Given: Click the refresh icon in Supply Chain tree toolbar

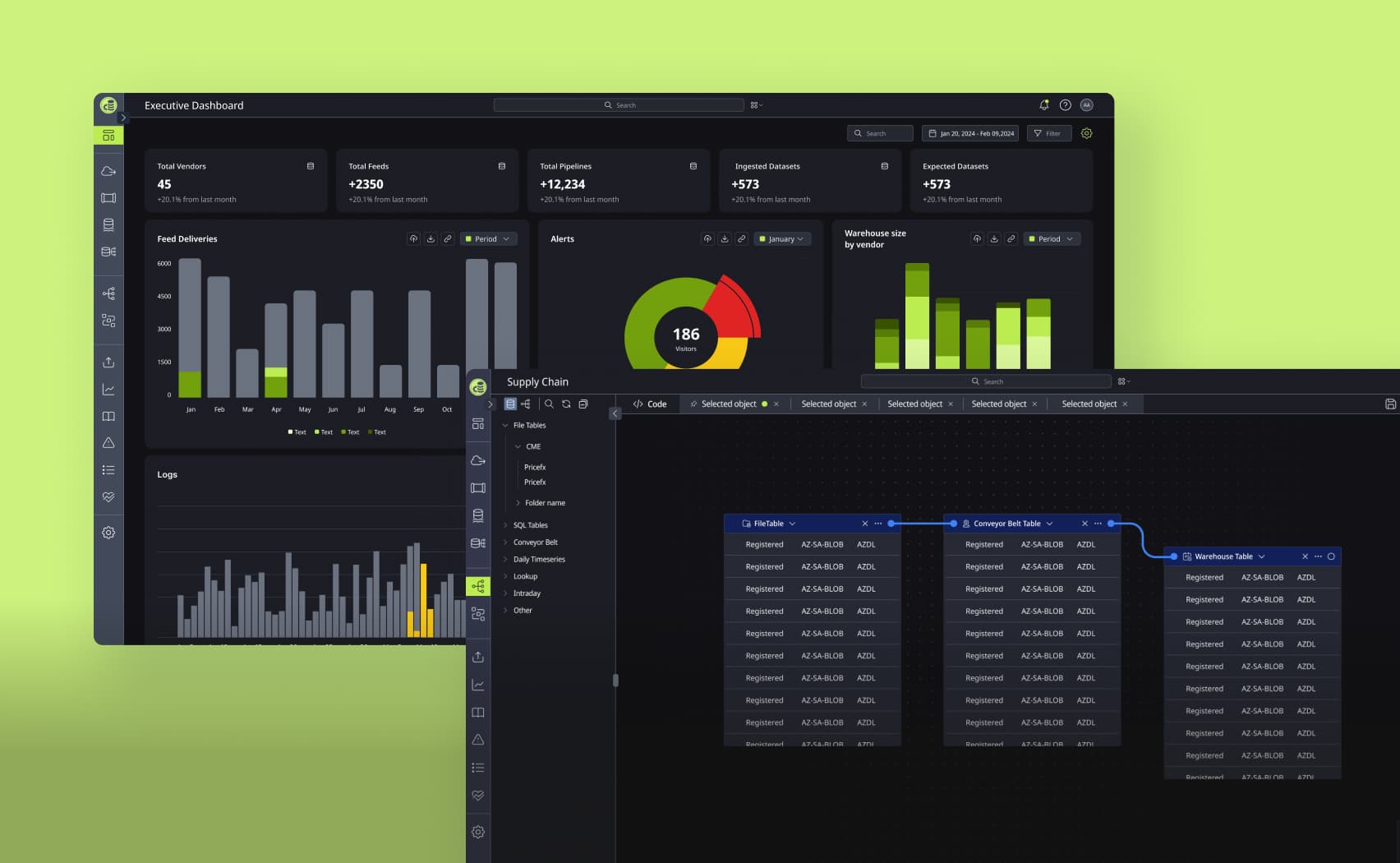Looking at the screenshot, I should [x=566, y=404].
